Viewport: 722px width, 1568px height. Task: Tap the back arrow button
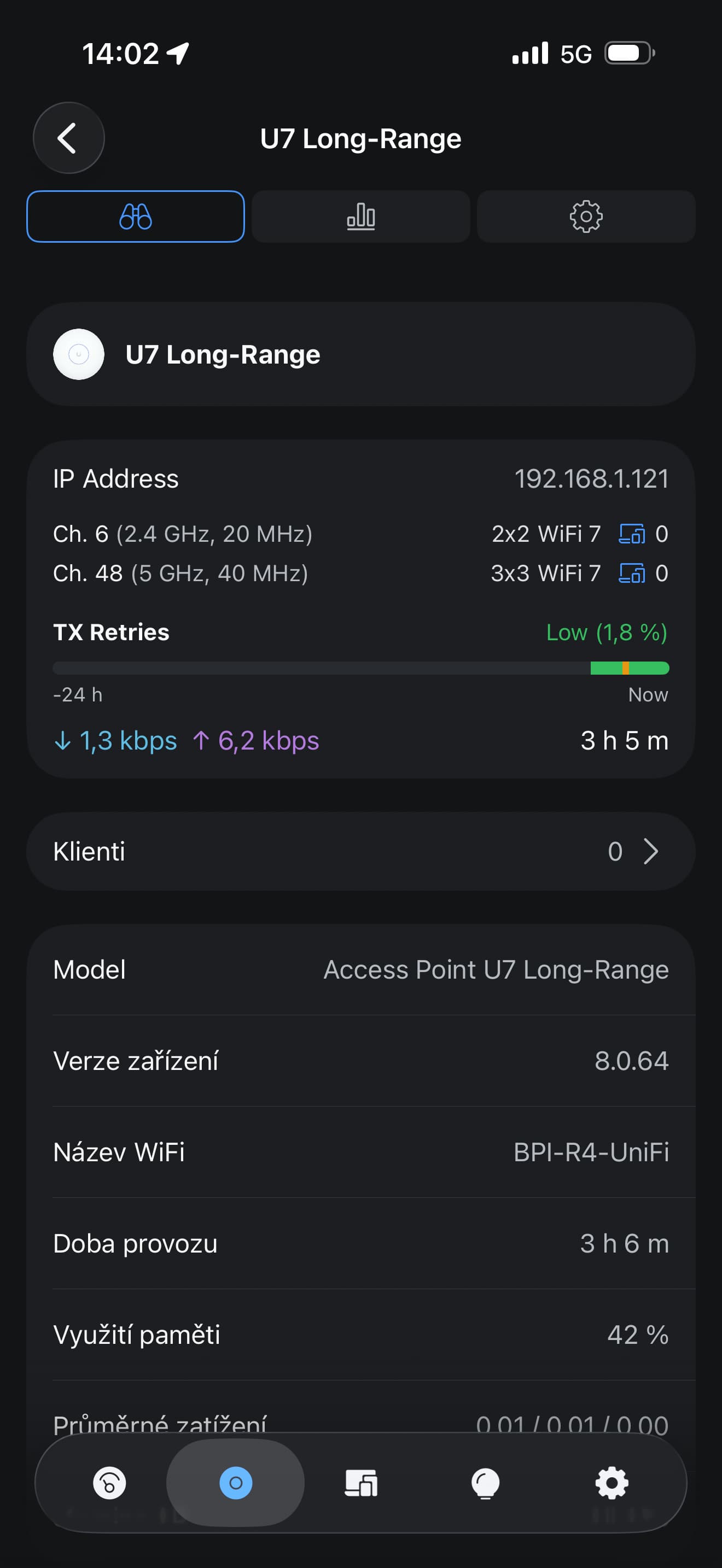pos(68,138)
